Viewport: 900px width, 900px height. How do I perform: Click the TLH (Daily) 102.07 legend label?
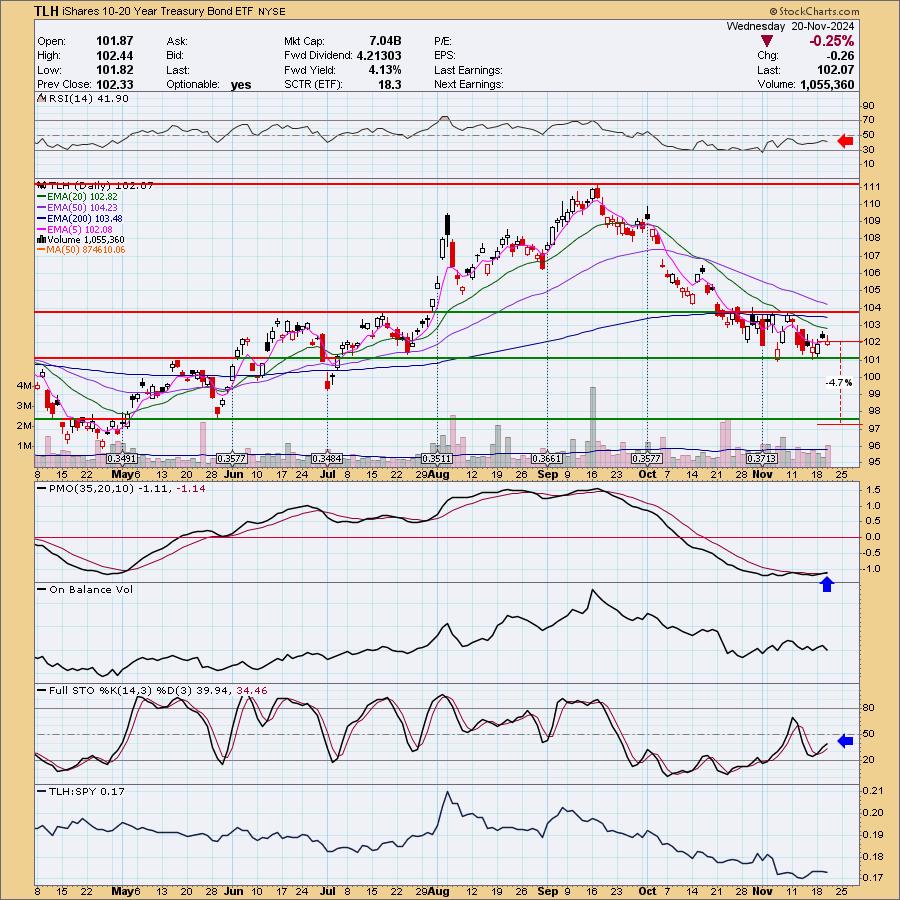(x=101, y=185)
